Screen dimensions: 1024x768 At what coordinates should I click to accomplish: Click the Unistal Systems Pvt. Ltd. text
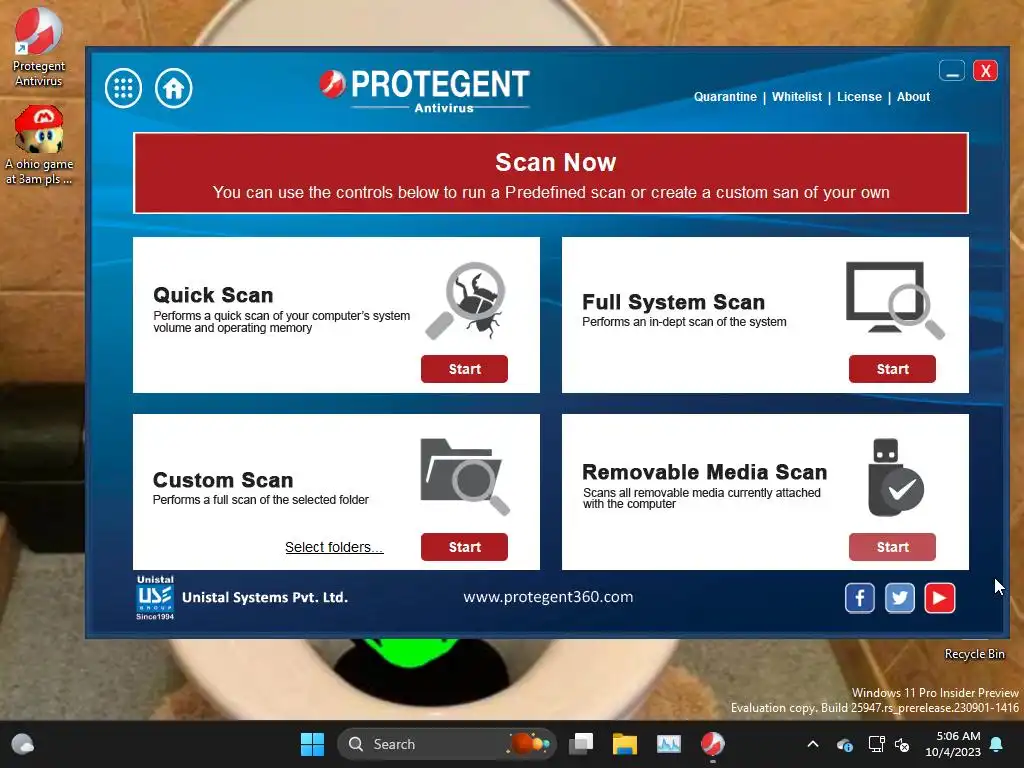[264, 598]
